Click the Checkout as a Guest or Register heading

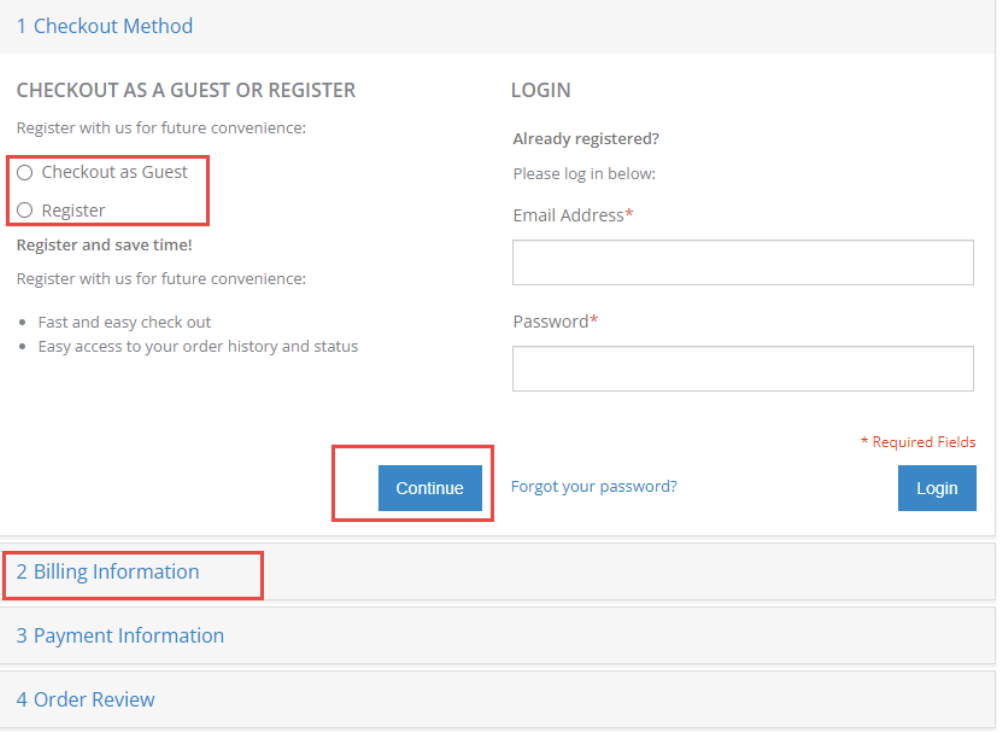coord(186,90)
